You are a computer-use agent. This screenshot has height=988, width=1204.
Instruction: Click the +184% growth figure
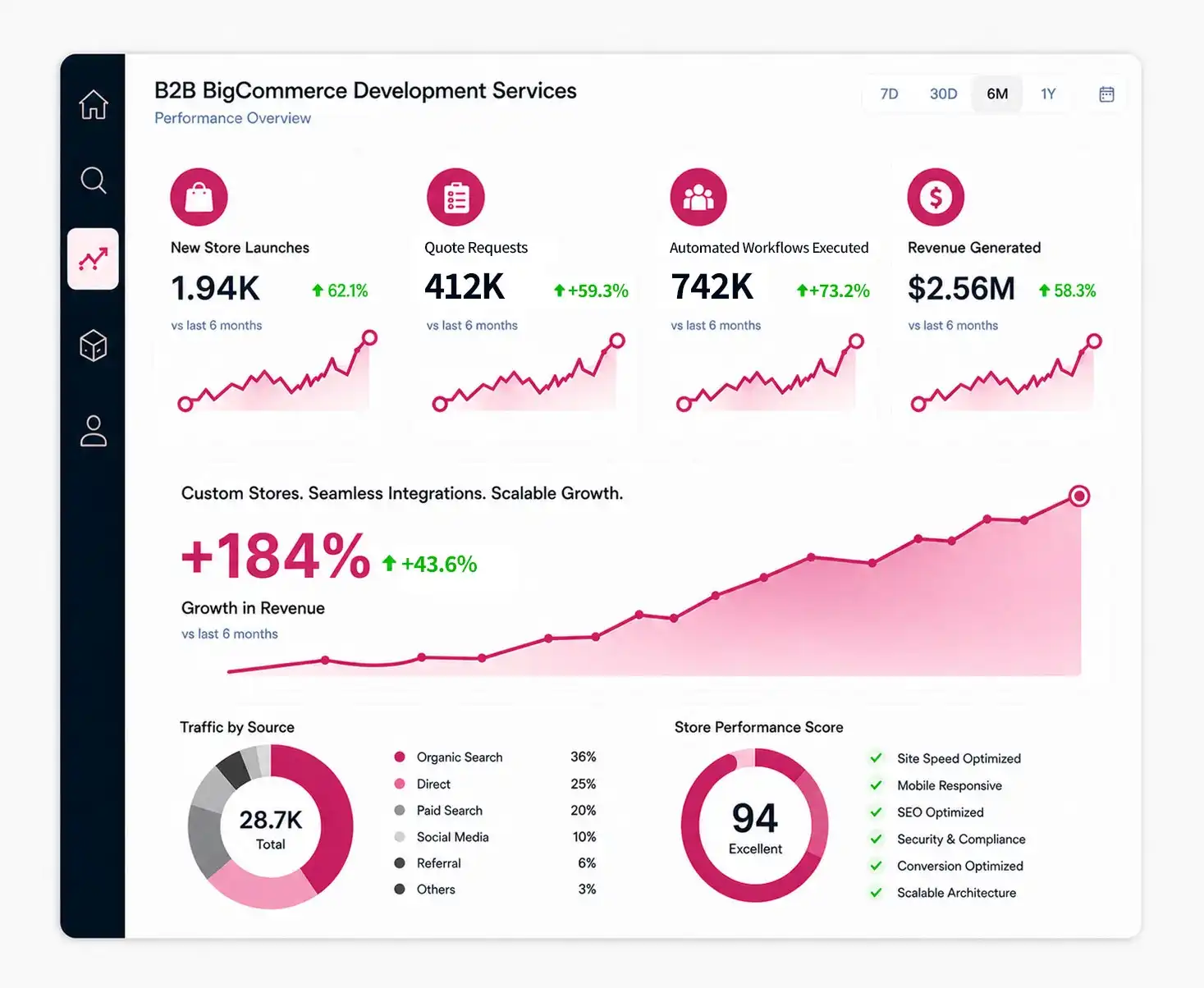click(x=276, y=556)
